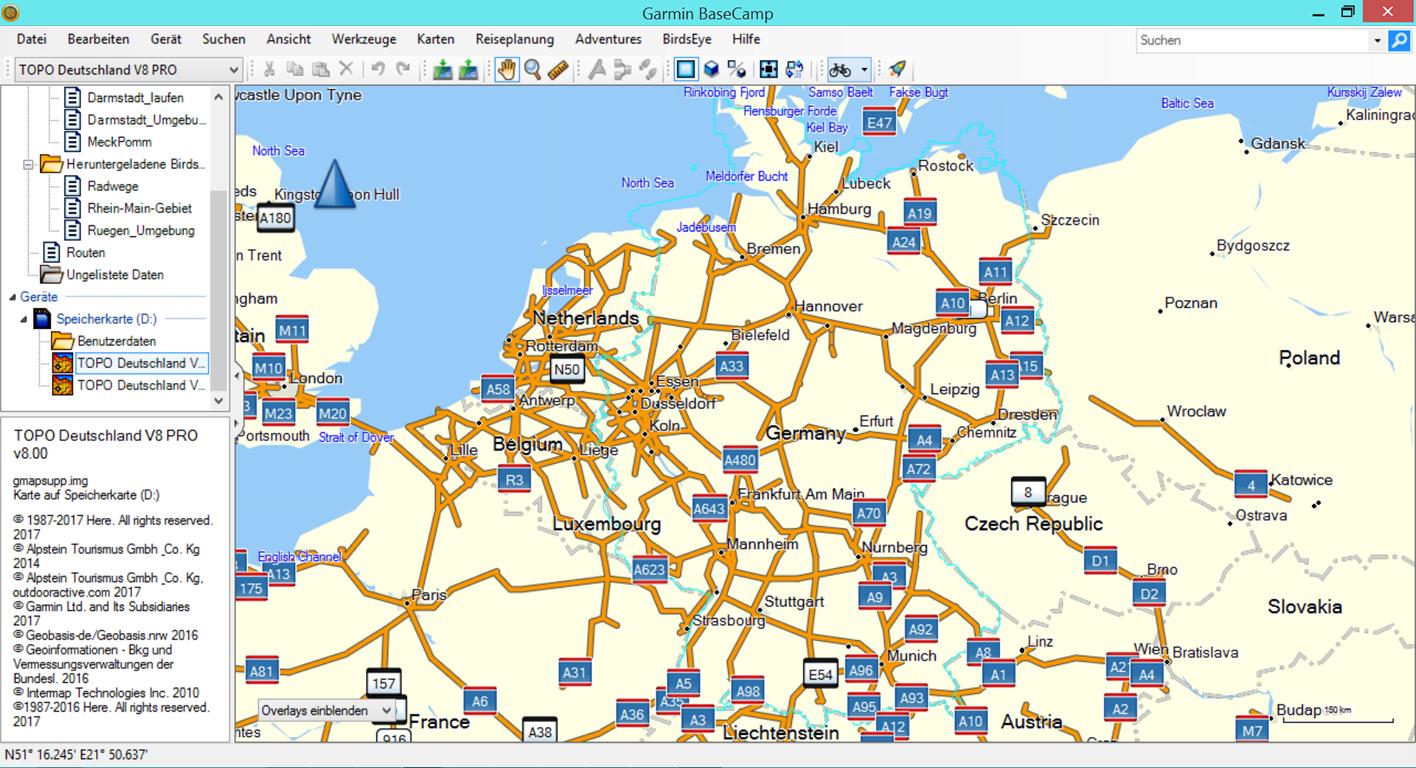Open the Karten menu
This screenshot has height=768, width=1416.
tap(436, 39)
